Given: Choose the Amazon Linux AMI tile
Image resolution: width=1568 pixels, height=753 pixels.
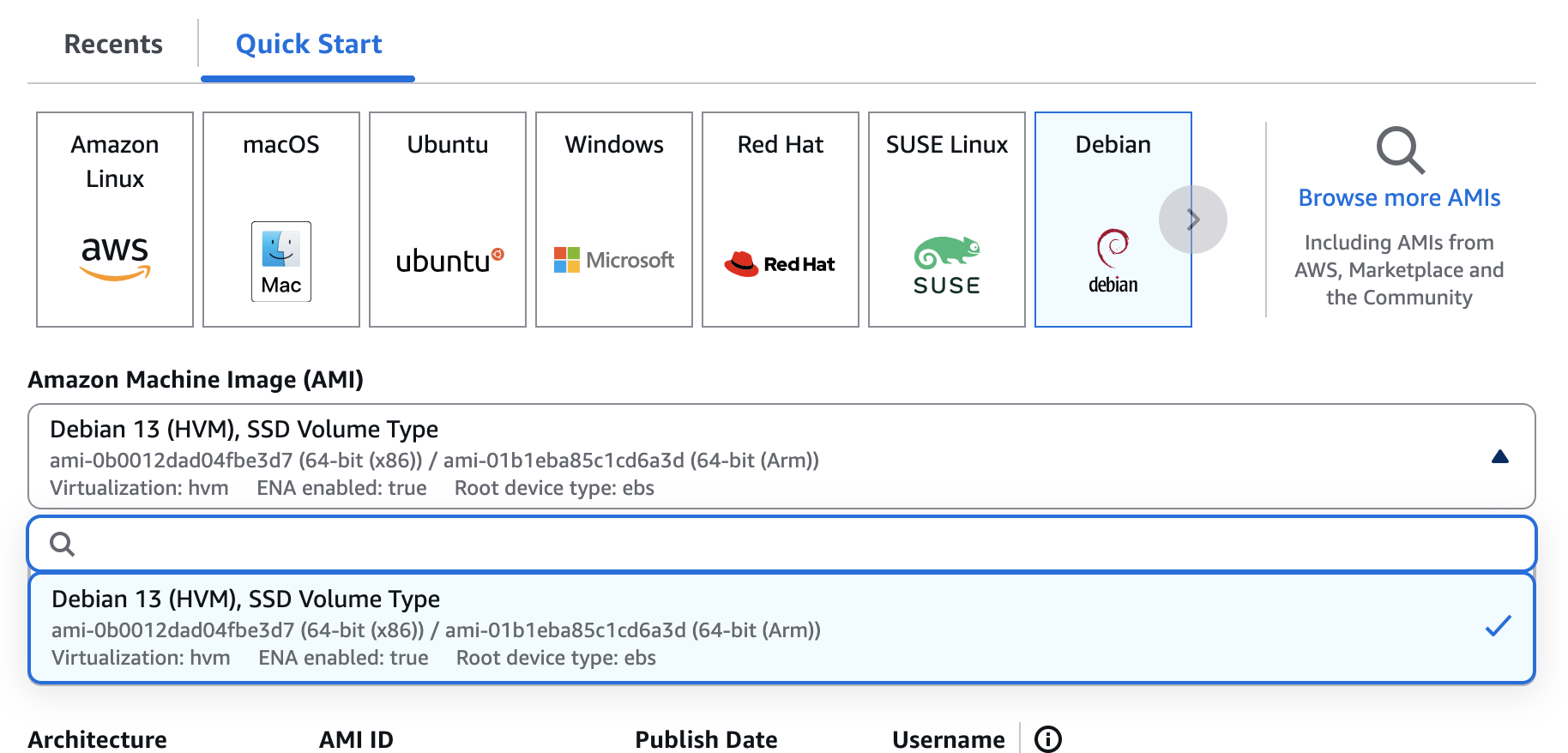Looking at the screenshot, I should point(115,220).
